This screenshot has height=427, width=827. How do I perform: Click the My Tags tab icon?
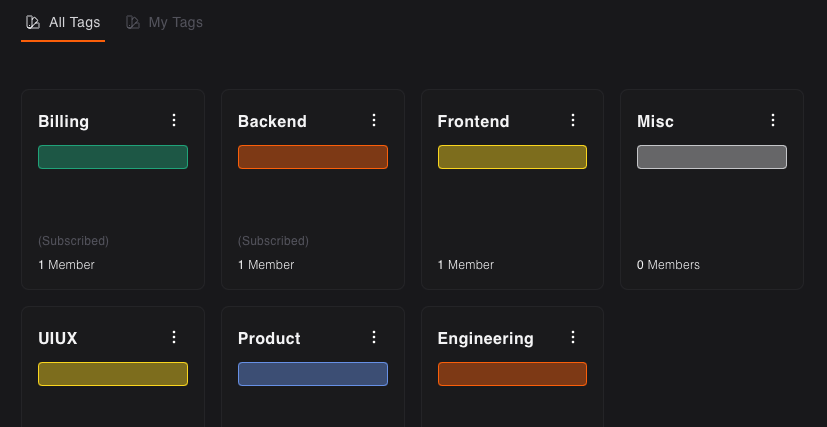[132, 22]
